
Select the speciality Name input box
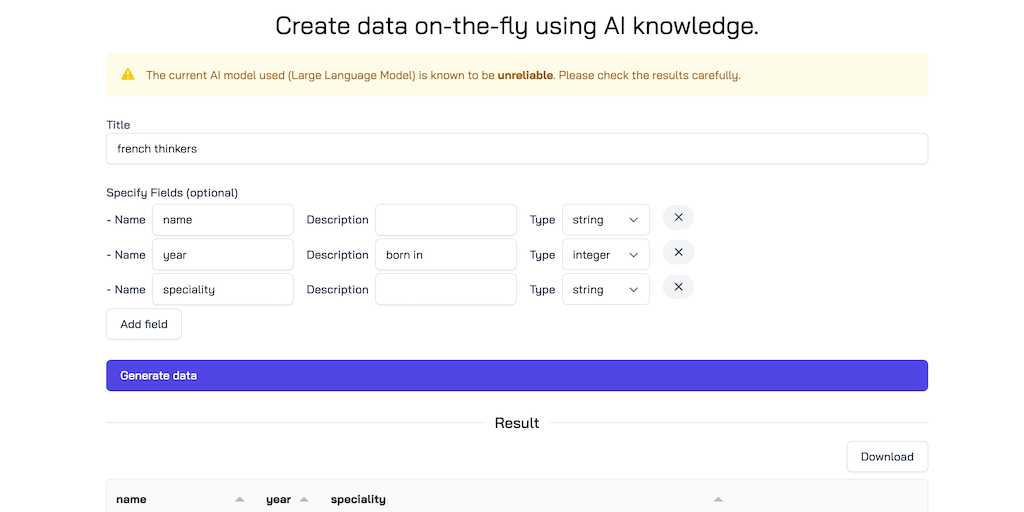pos(223,290)
